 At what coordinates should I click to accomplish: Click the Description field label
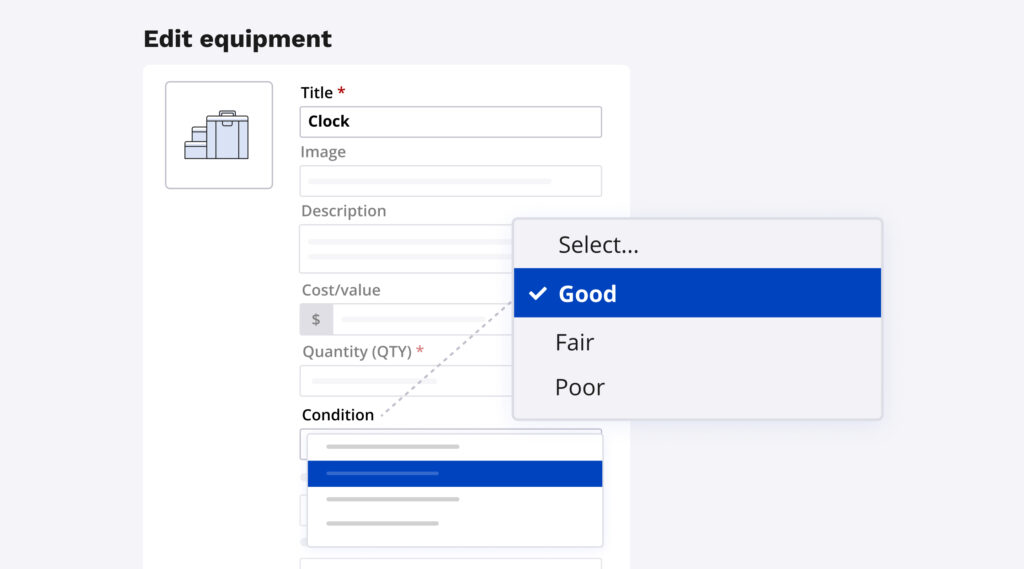(343, 211)
